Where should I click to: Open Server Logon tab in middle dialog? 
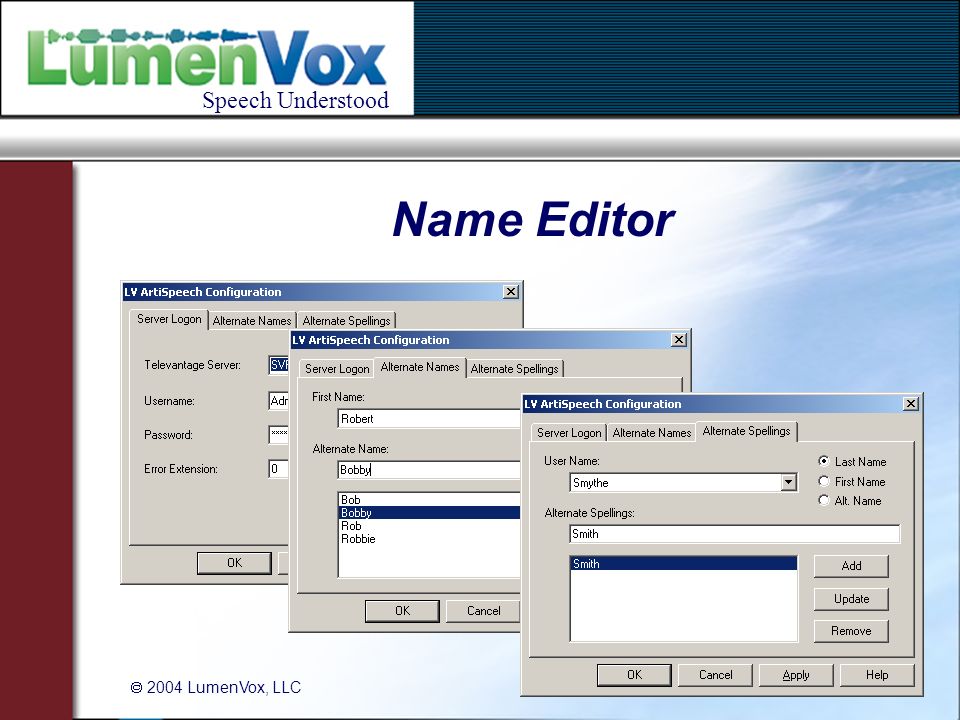pos(337,369)
